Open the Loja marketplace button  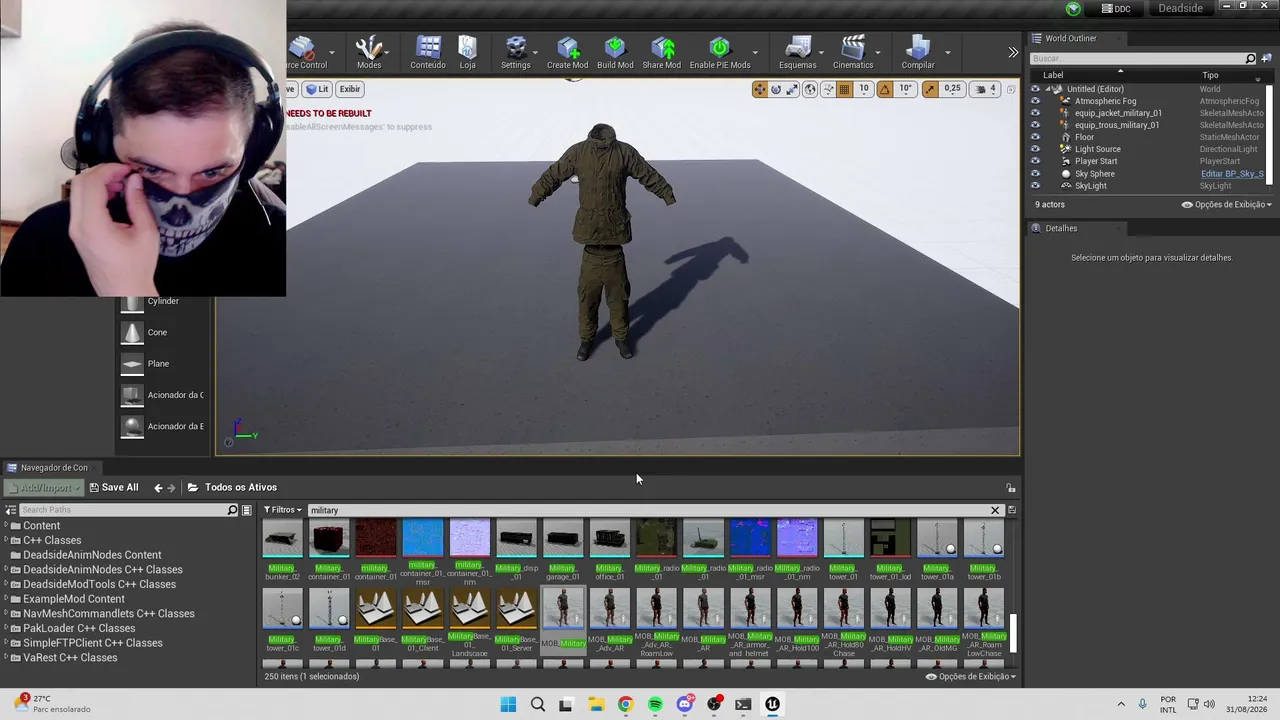coord(468,52)
